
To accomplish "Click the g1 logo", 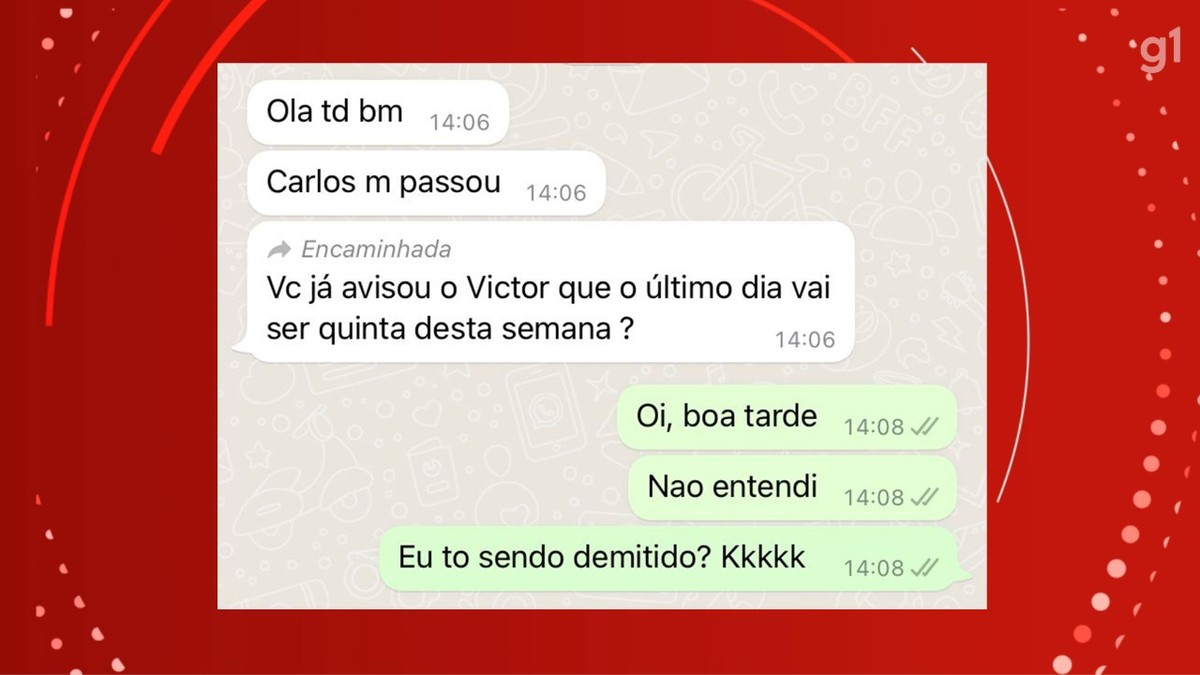I will (1160, 55).
